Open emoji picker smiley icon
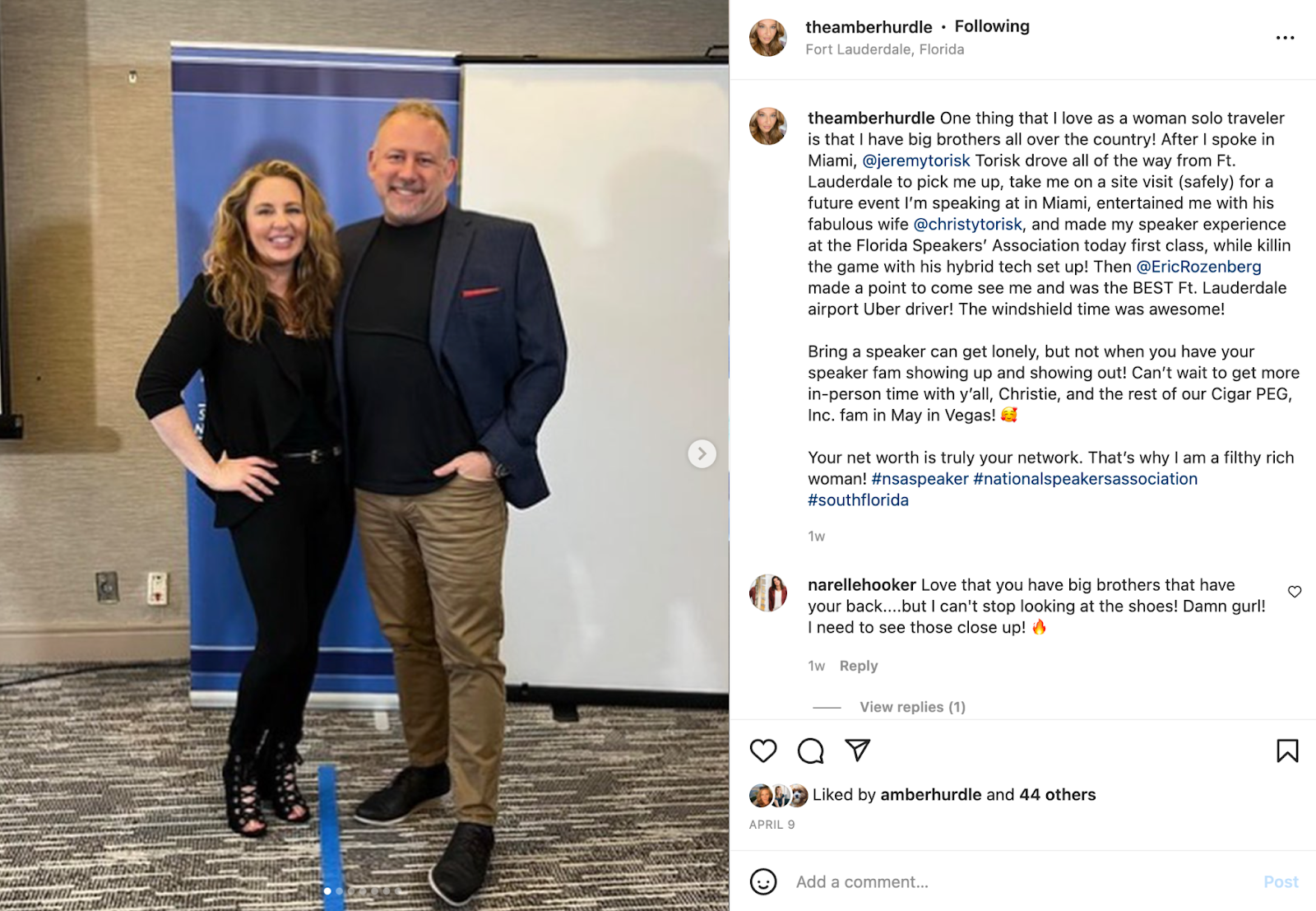This screenshot has height=911, width=1316. [x=763, y=881]
